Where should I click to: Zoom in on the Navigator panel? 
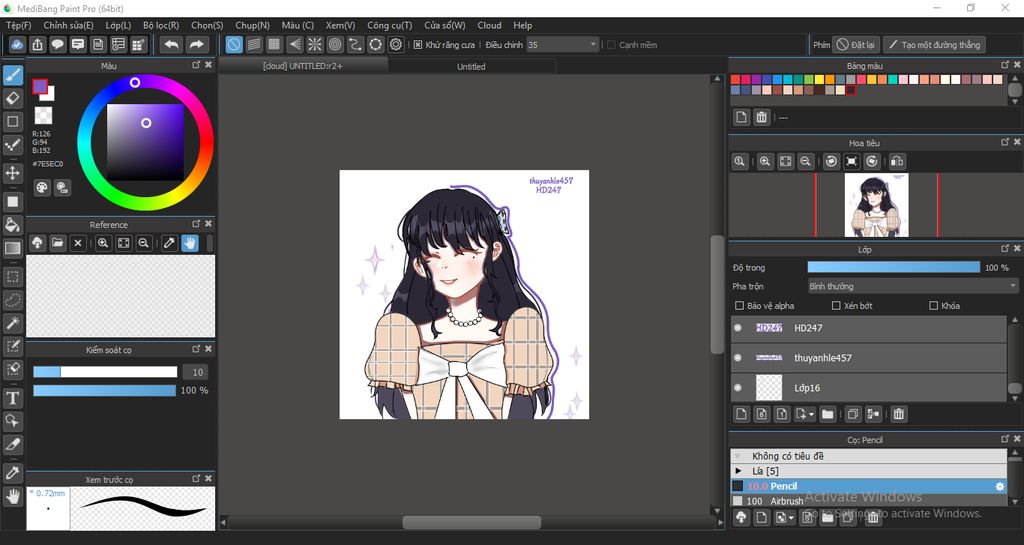click(x=765, y=161)
